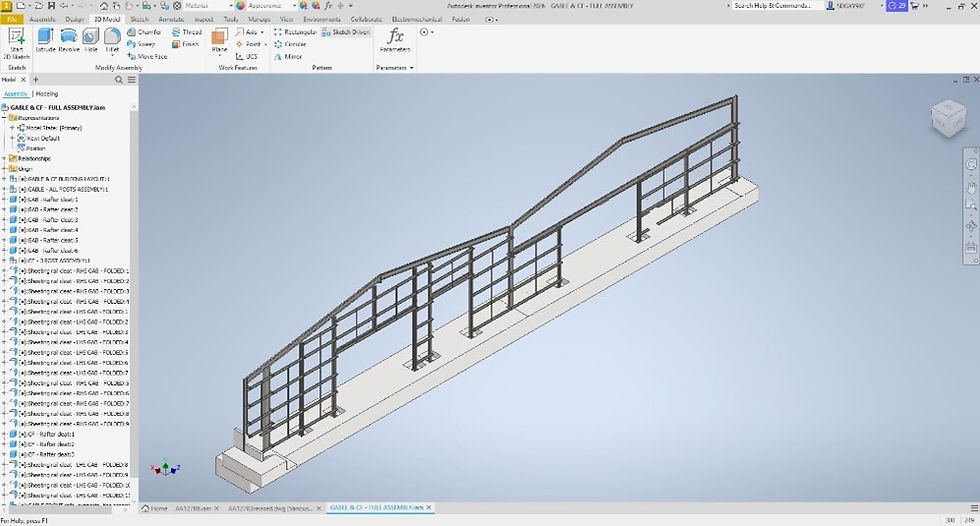Open the View ribbon tab
This screenshot has width=980, height=526.
286,19
